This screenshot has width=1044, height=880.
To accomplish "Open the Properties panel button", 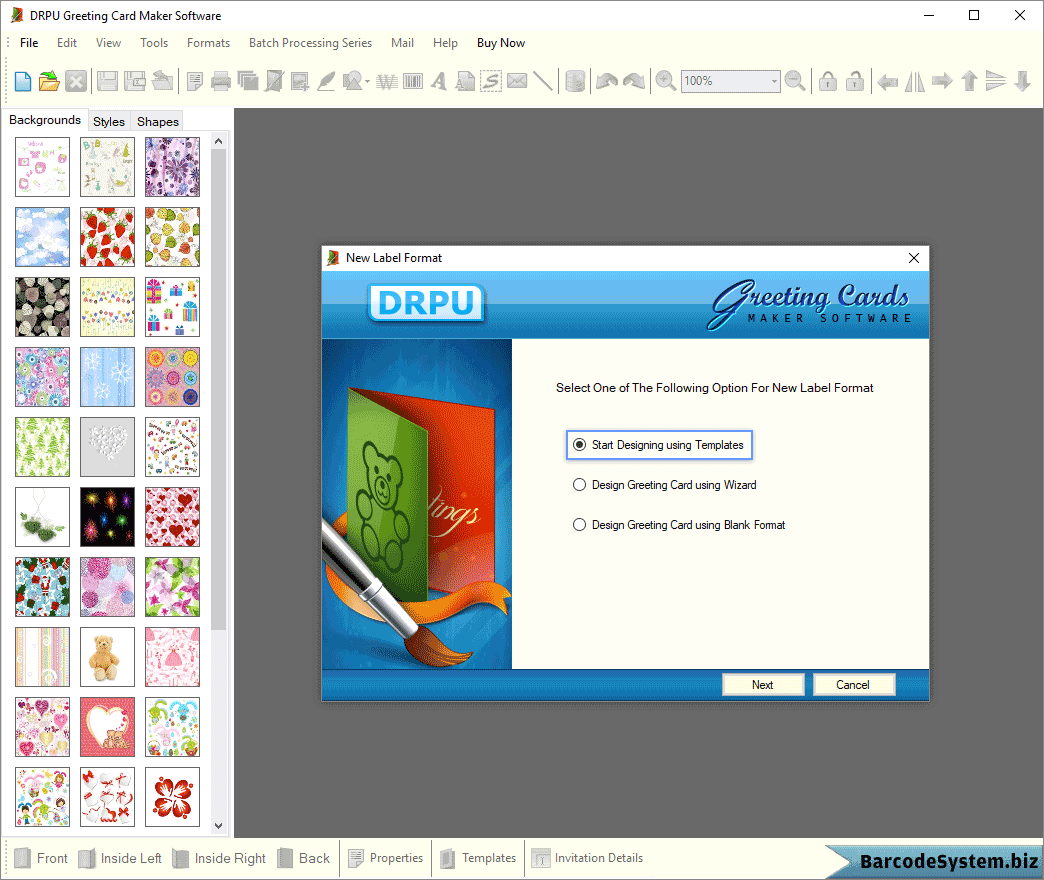I will (386, 858).
